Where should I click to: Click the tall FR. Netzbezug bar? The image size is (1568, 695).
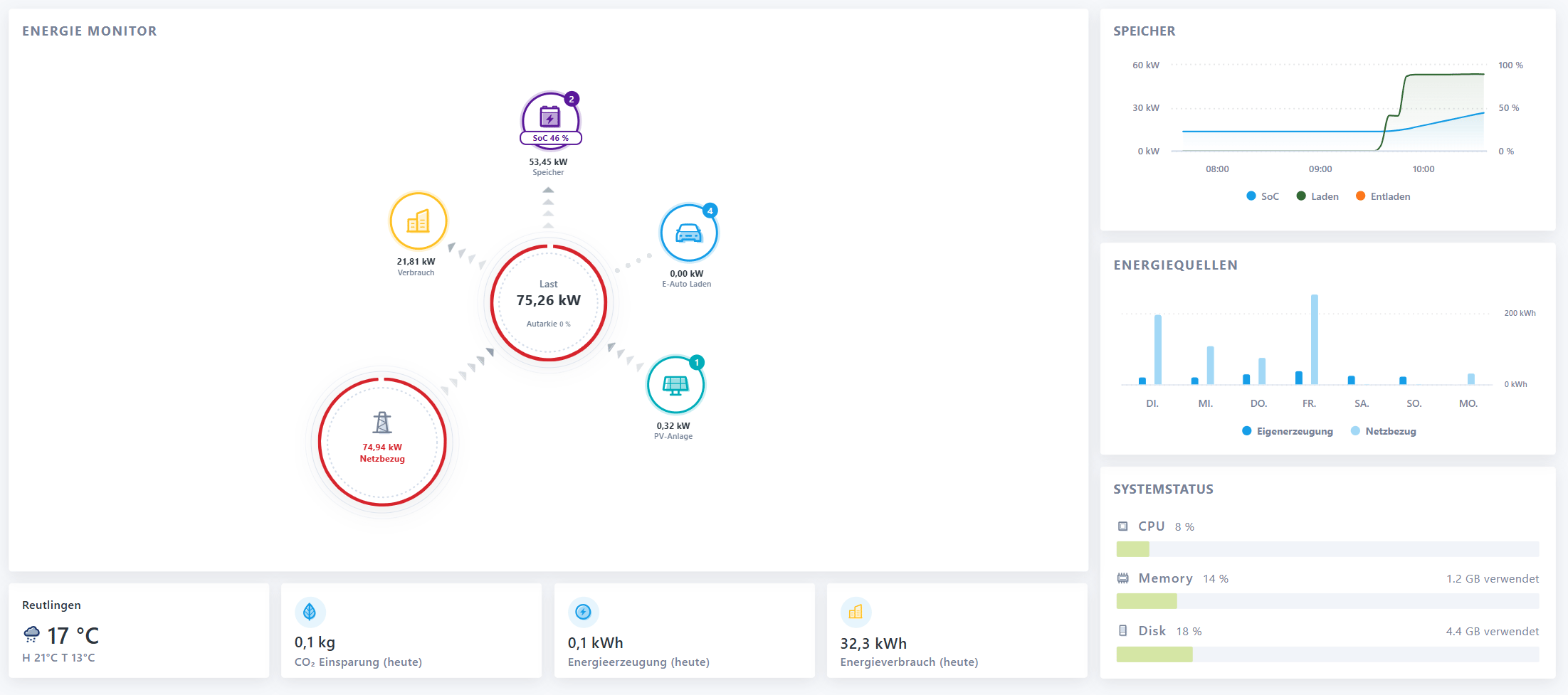click(x=1315, y=339)
